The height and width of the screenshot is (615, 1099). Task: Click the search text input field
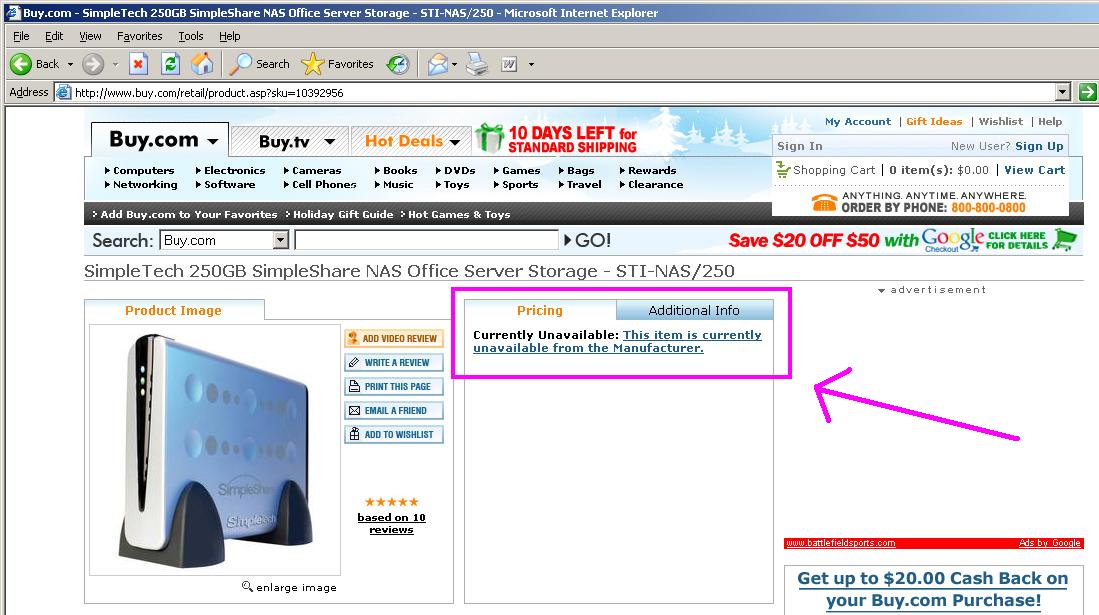(x=427, y=241)
